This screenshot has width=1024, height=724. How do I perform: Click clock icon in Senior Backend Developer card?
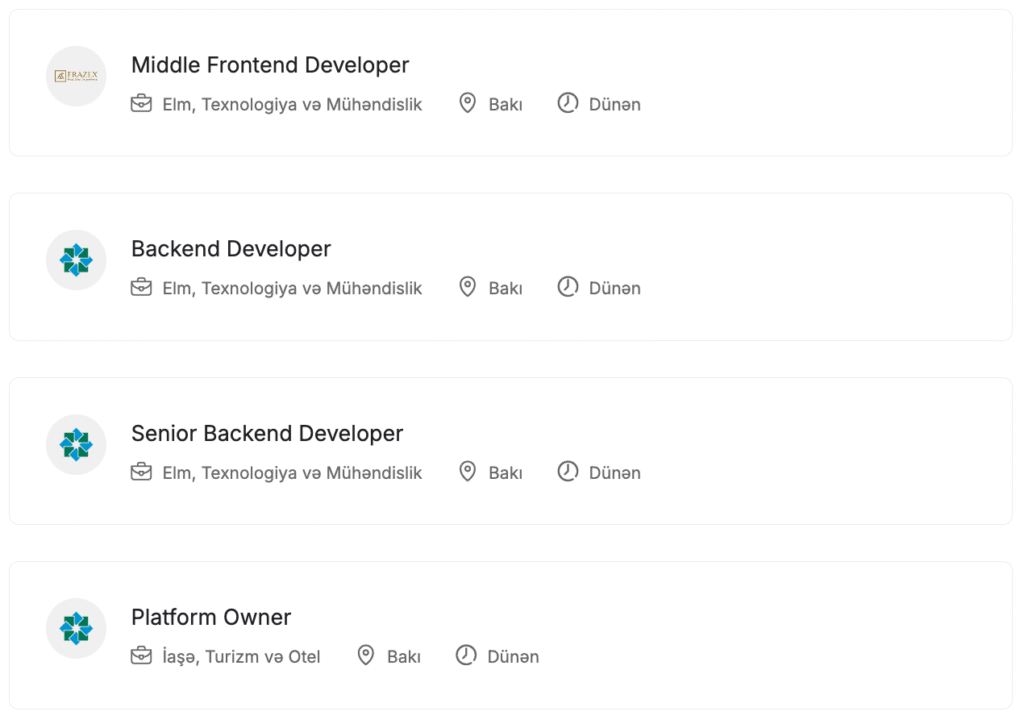(568, 471)
